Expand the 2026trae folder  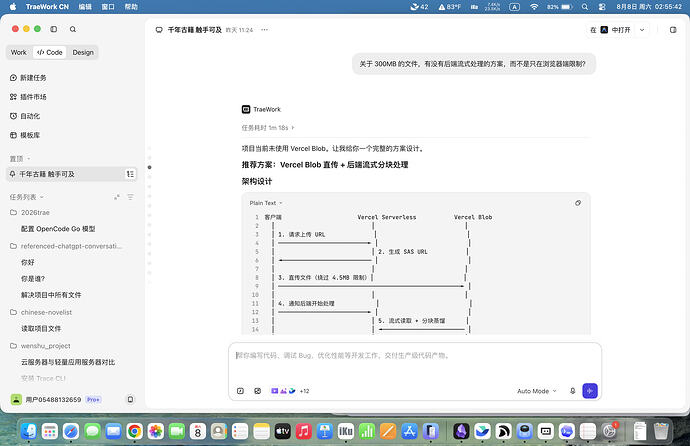pos(30,212)
